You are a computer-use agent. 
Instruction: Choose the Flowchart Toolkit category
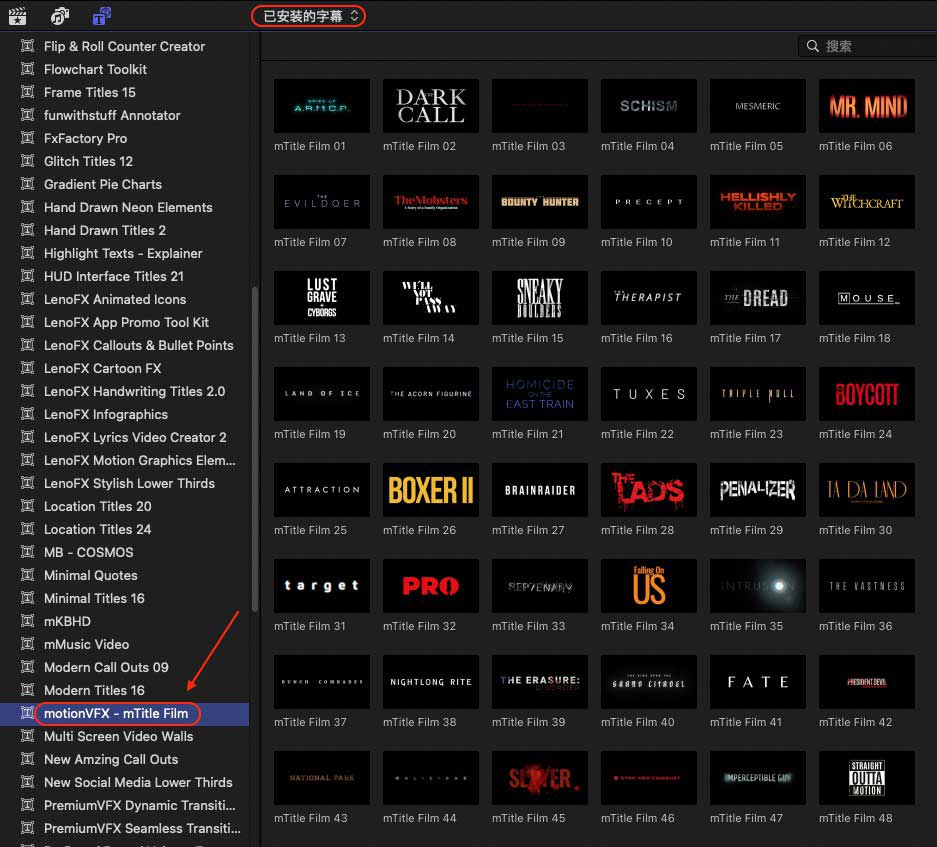click(95, 69)
